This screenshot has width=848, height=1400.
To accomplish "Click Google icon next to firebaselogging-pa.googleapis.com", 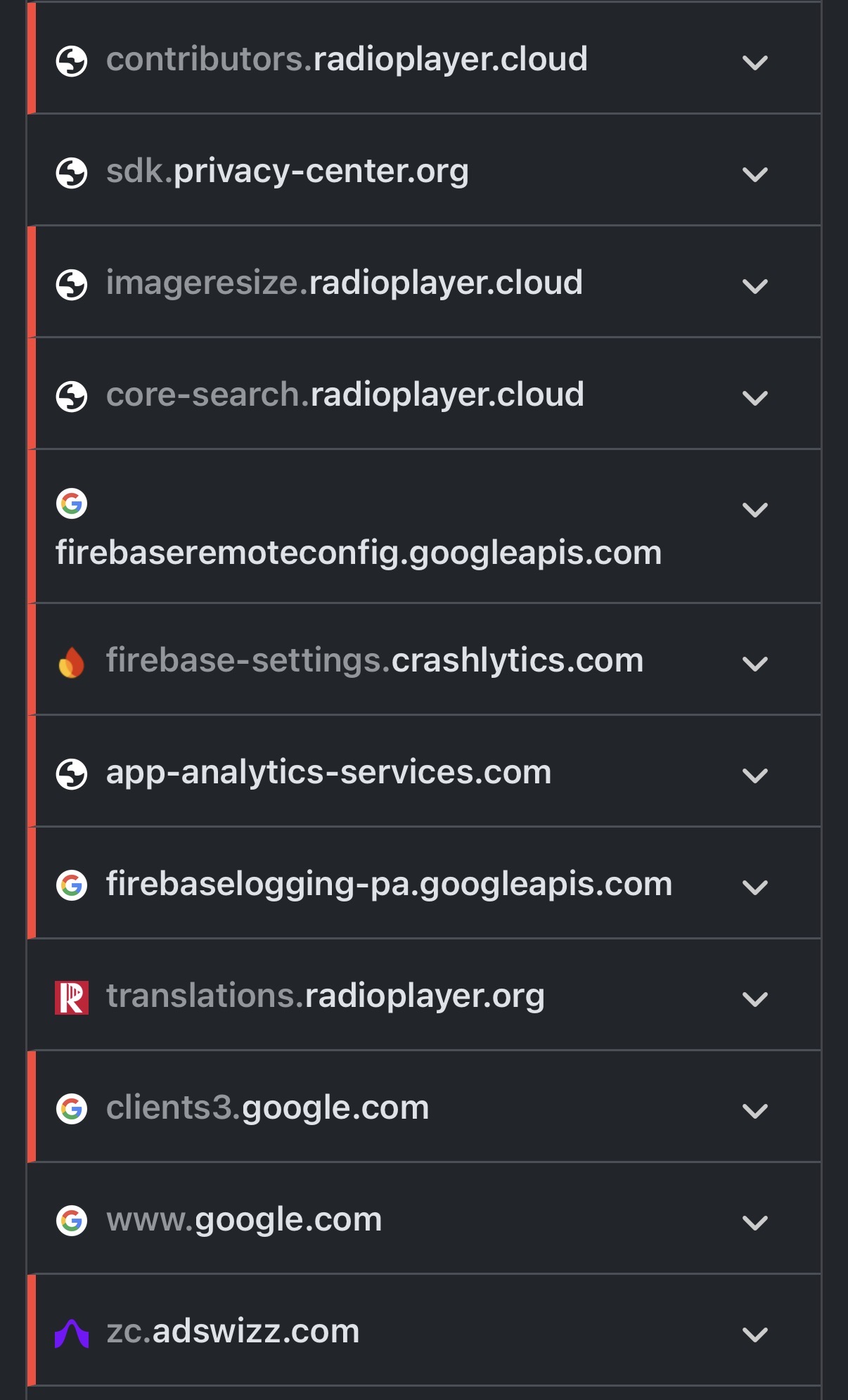I will pyautogui.click(x=72, y=886).
